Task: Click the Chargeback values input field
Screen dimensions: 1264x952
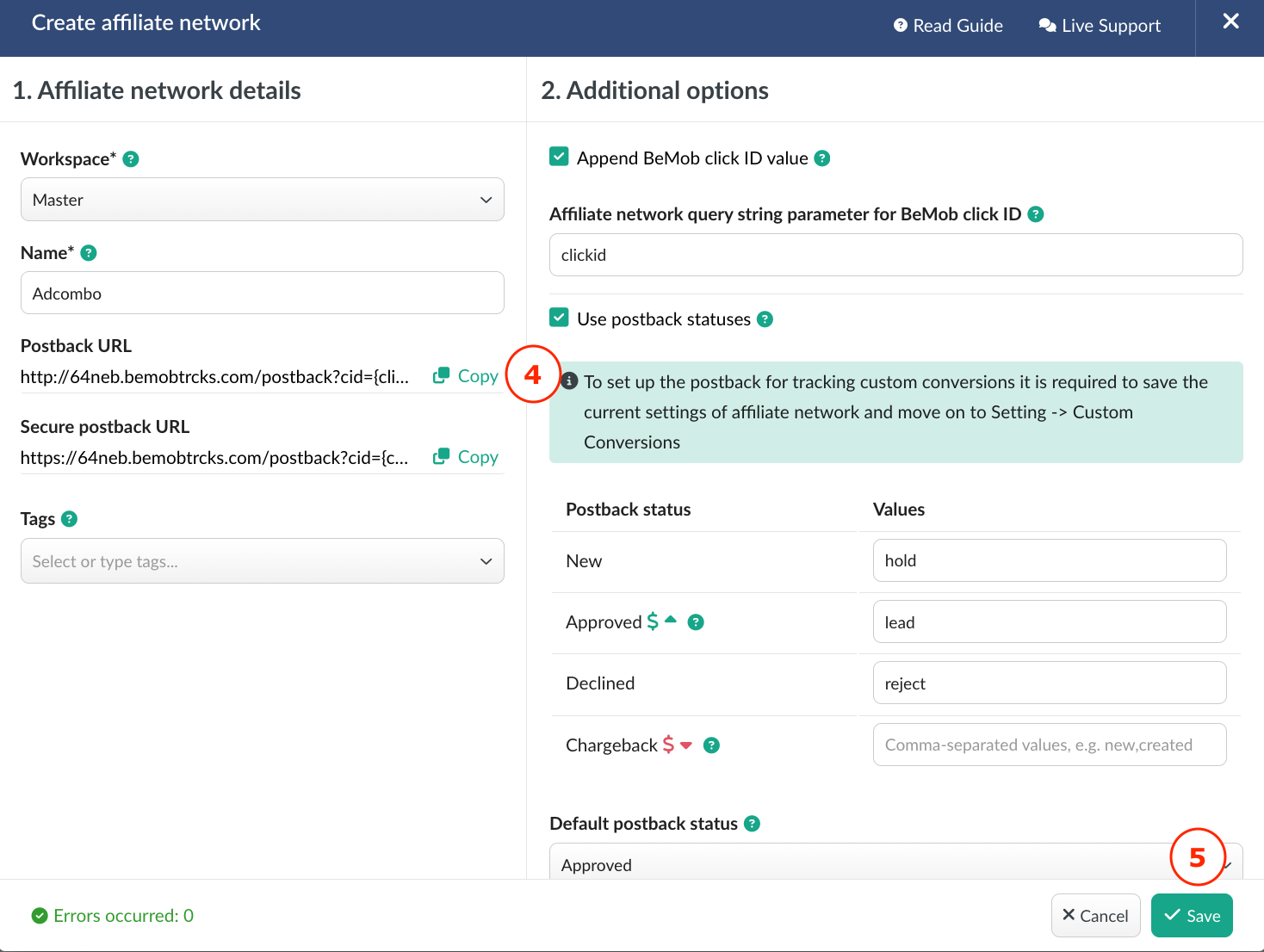Action: pos(1049,745)
